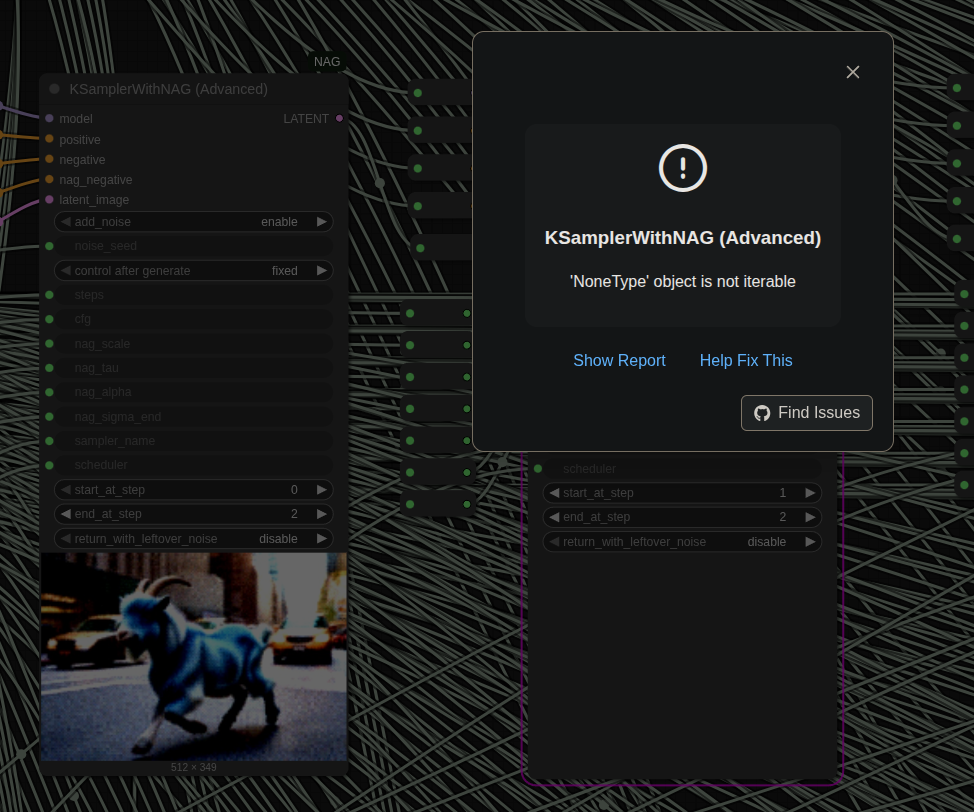
Task: Click the goat preview image thumbnail
Action: coord(194,657)
